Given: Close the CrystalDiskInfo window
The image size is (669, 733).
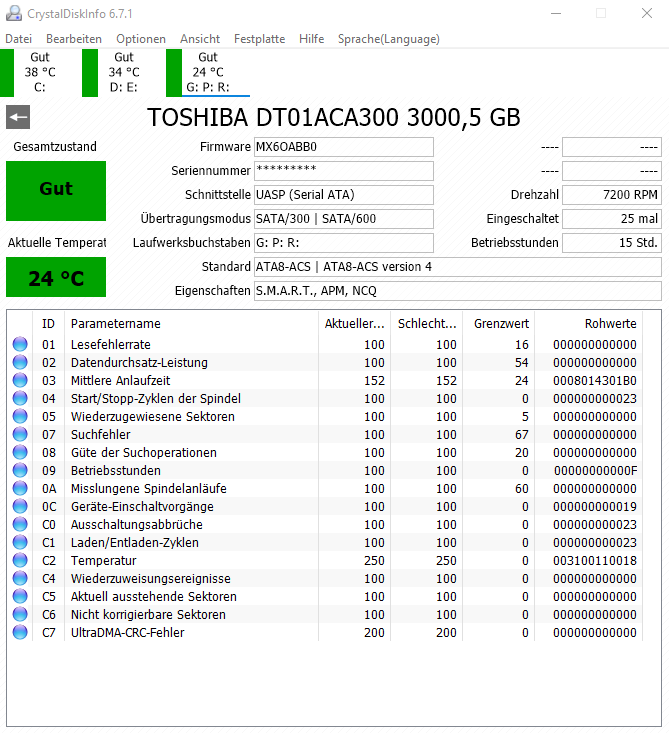Looking at the screenshot, I should [647, 13].
